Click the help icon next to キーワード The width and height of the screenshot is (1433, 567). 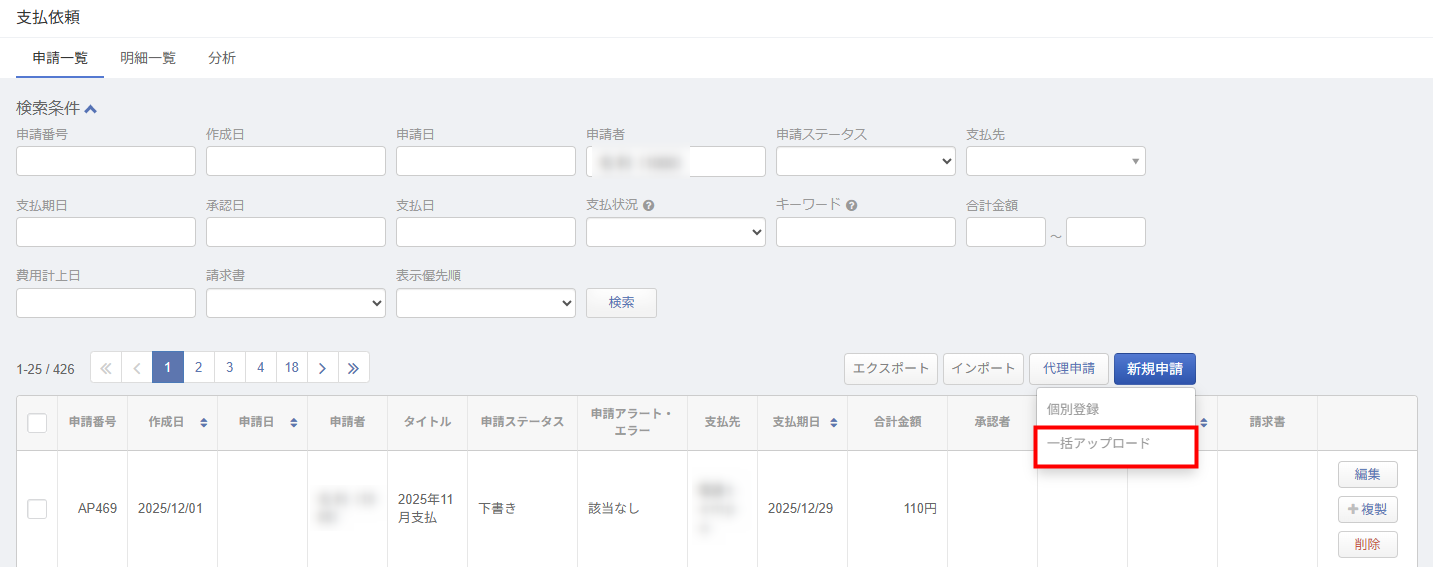point(851,206)
